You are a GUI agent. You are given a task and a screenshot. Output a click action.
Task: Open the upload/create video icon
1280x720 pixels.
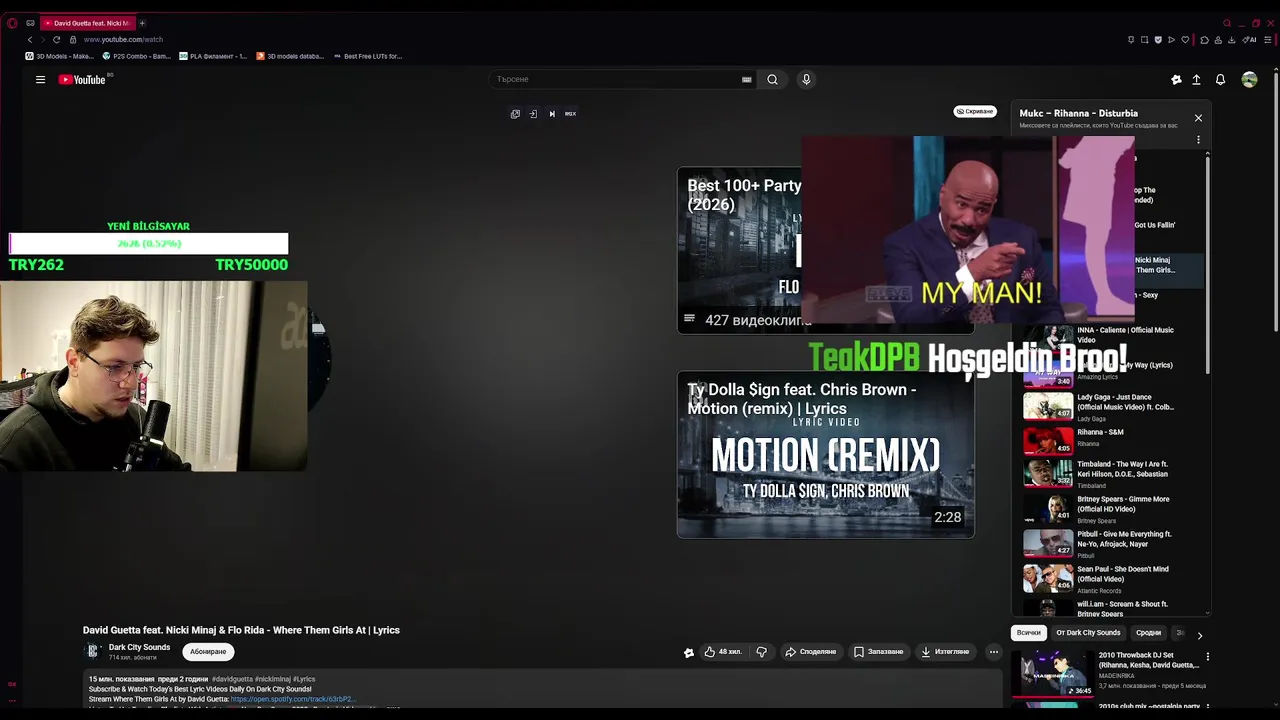(x=1196, y=80)
